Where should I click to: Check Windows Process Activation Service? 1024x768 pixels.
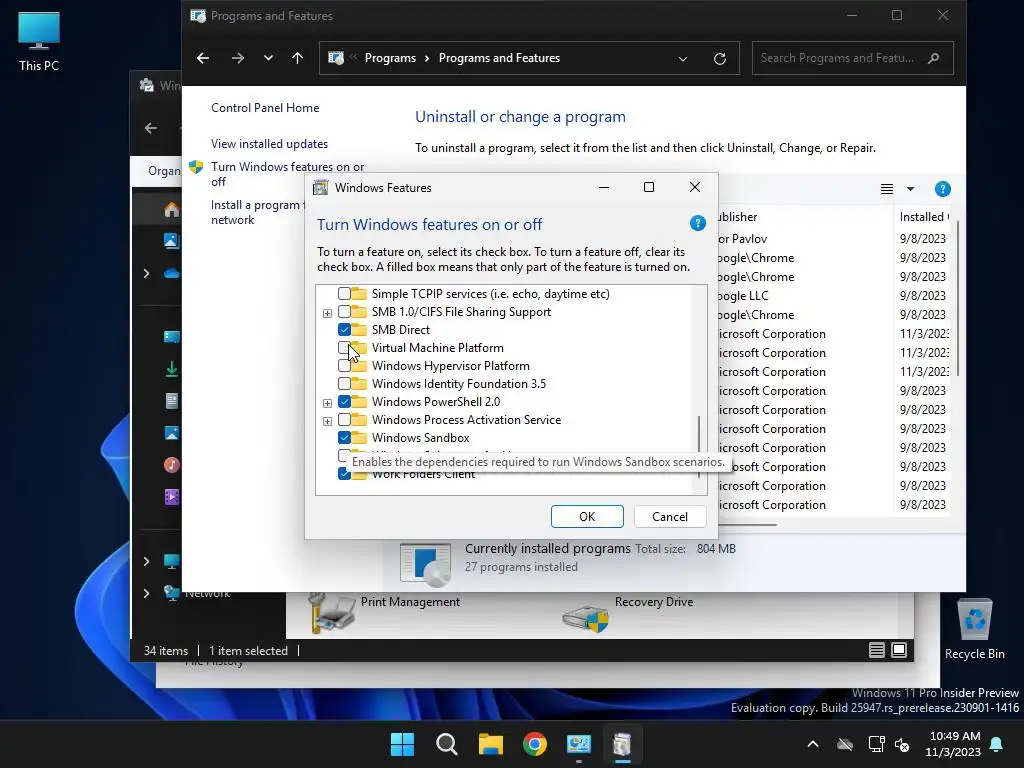click(x=344, y=420)
